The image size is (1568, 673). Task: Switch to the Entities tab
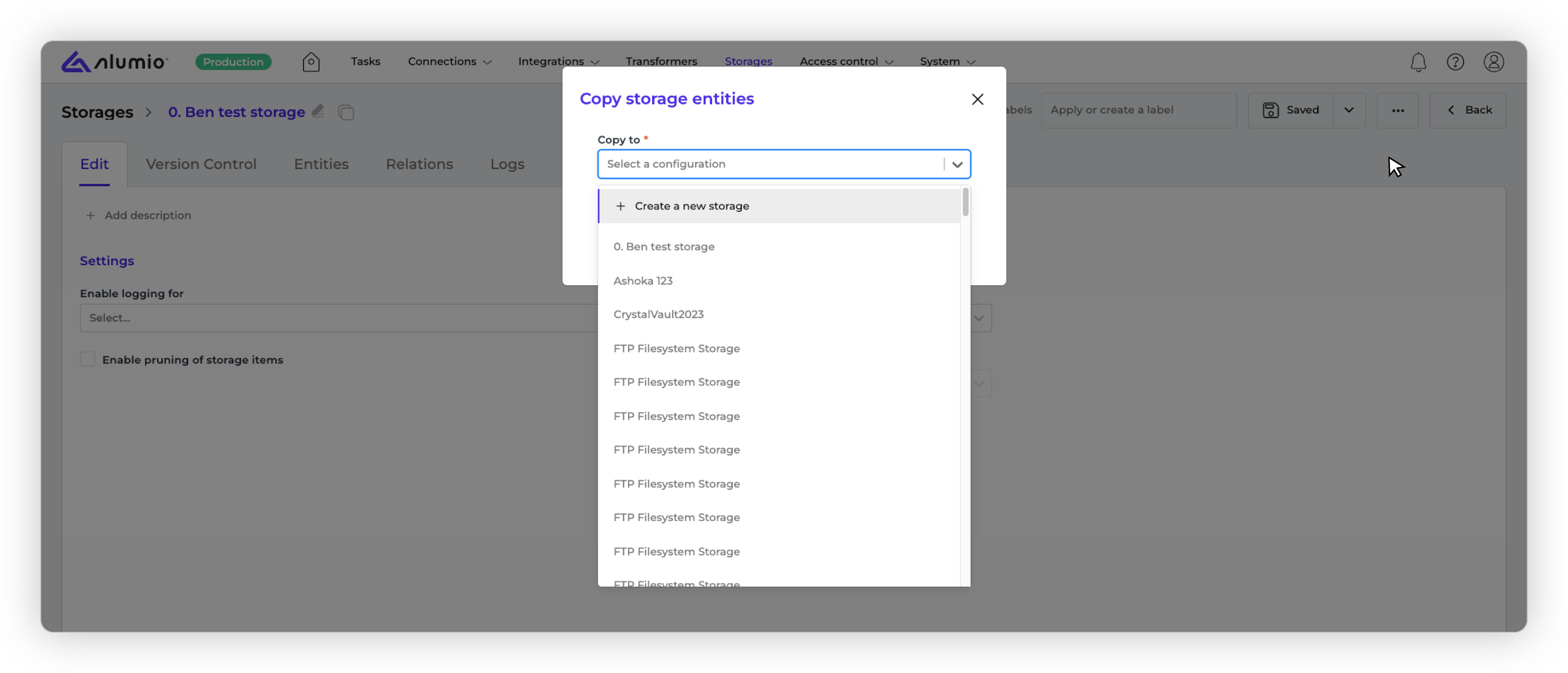[x=321, y=164]
